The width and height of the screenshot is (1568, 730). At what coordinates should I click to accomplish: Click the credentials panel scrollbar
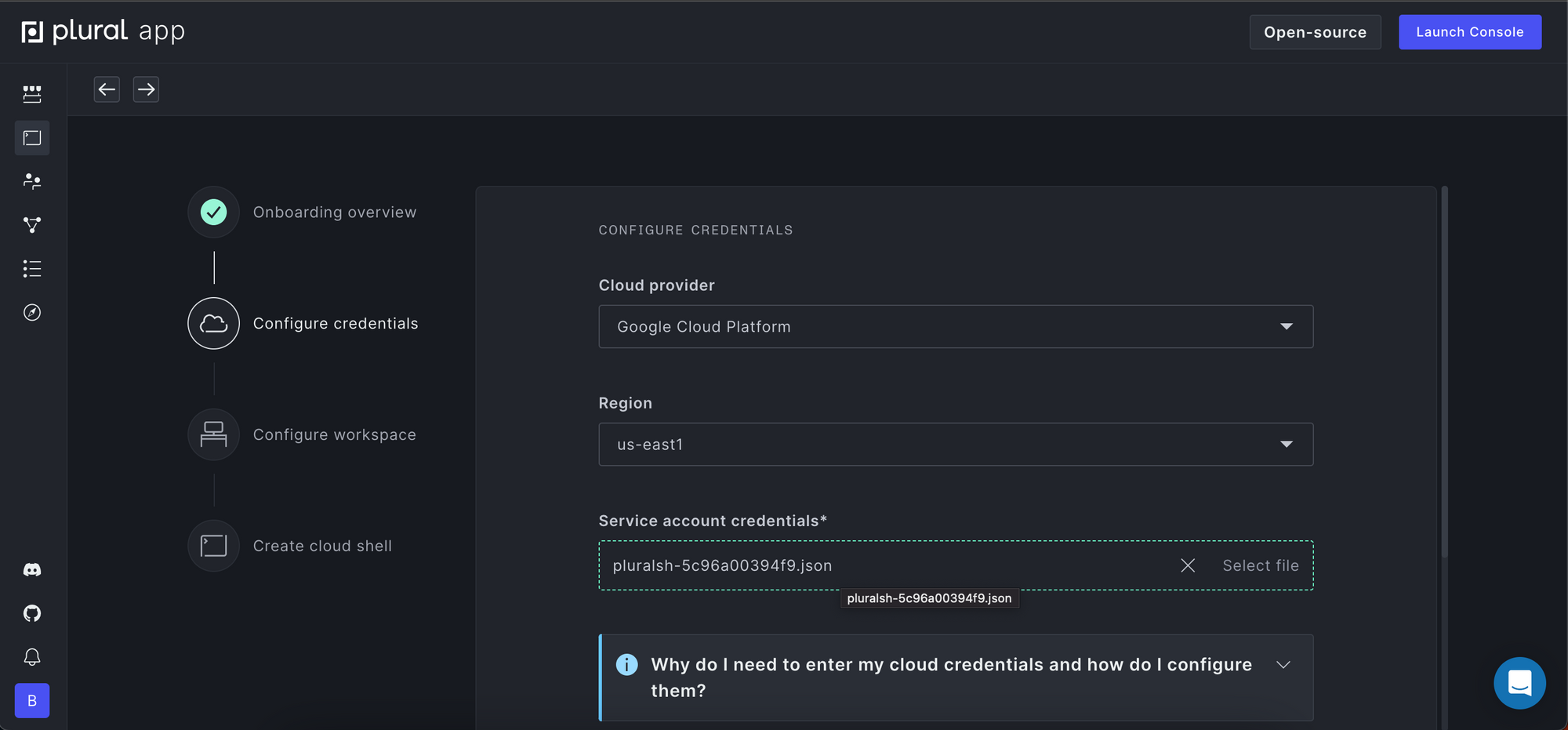[x=1444, y=372]
